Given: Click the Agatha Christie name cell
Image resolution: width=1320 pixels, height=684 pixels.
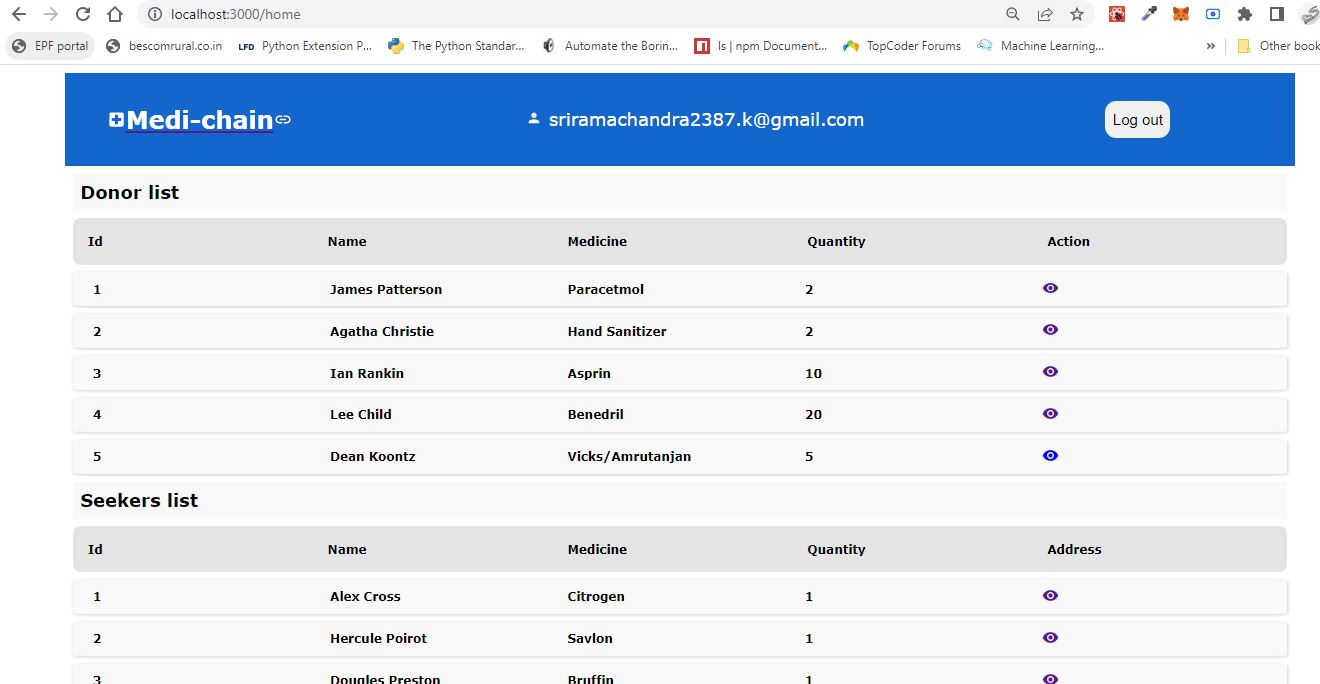Looking at the screenshot, I should click(382, 332).
